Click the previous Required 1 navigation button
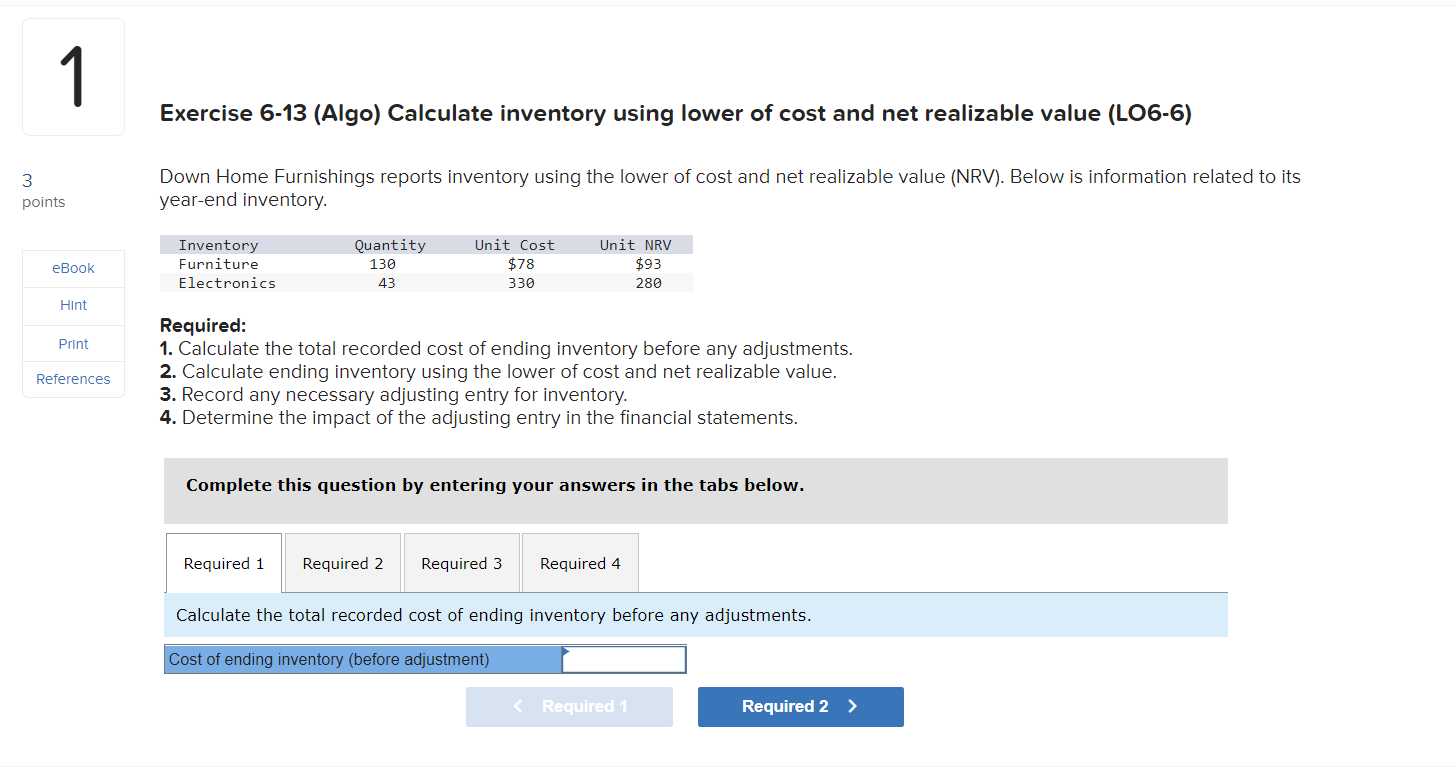The height and width of the screenshot is (768, 1456). pos(569,707)
